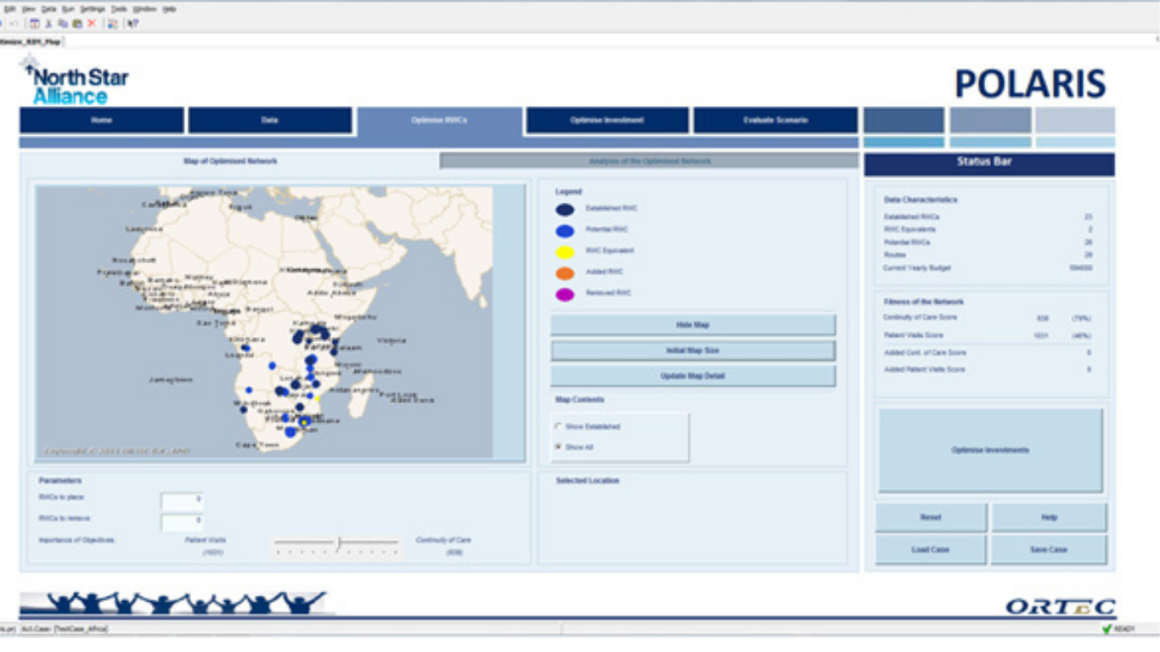The image size is (1160, 652).
Task: Click the Save Case button
Action: (x=1049, y=550)
